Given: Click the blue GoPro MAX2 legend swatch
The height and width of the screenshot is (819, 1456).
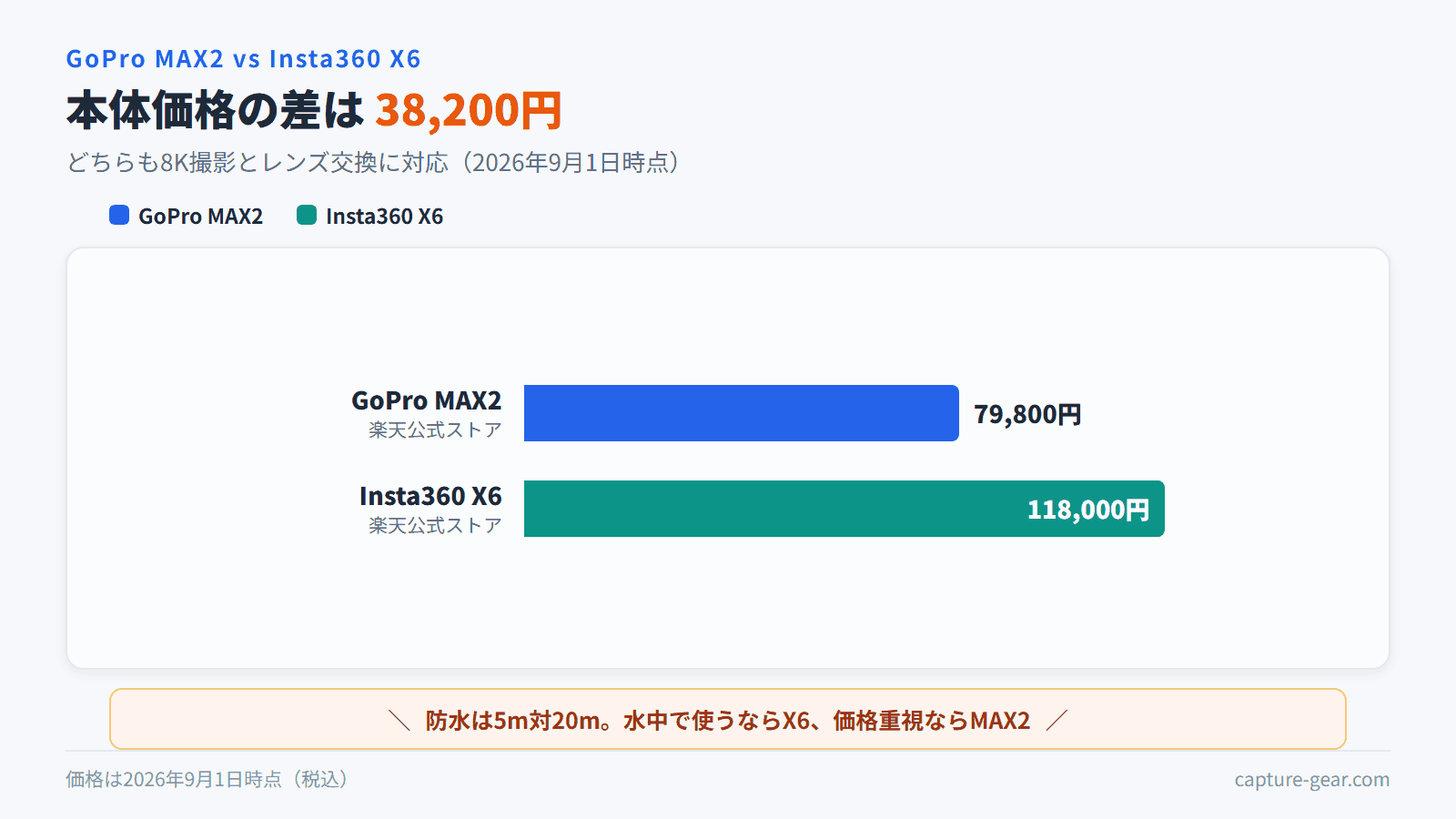Looking at the screenshot, I should click(x=119, y=215).
